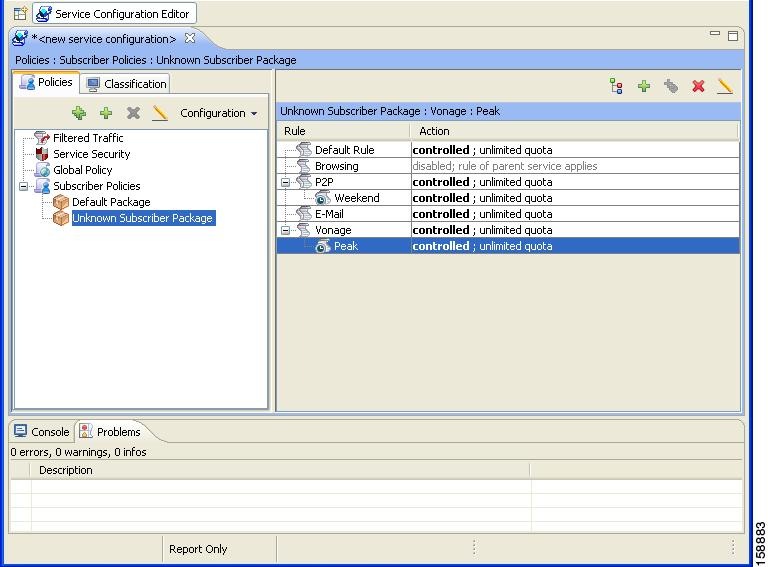Click the tree hierarchy icon in right toolbar

(x=617, y=87)
